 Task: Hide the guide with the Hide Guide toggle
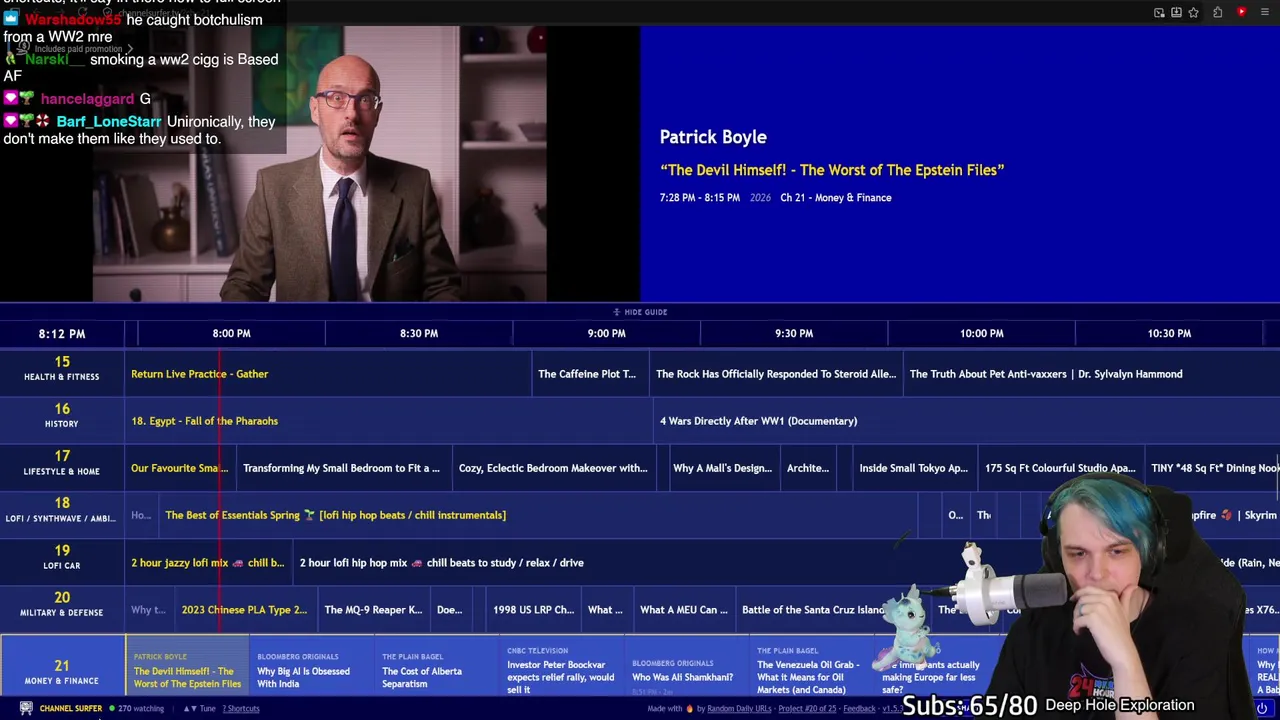pyautogui.click(x=640, y=312)
